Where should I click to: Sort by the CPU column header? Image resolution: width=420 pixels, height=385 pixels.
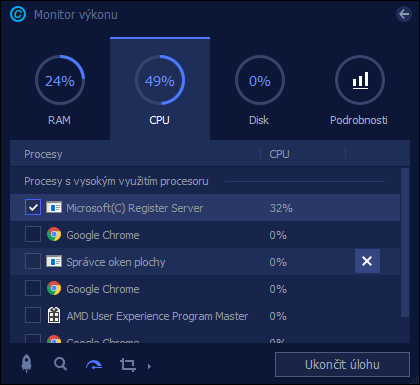tap(279, 154)
